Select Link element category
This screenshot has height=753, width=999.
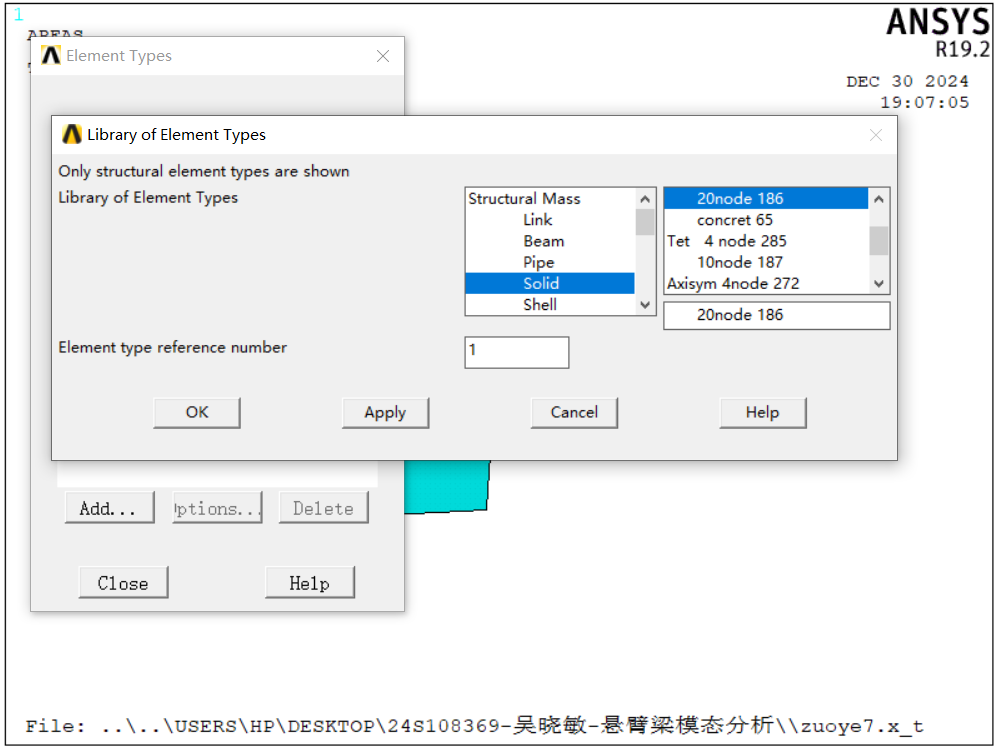(550, 220)
